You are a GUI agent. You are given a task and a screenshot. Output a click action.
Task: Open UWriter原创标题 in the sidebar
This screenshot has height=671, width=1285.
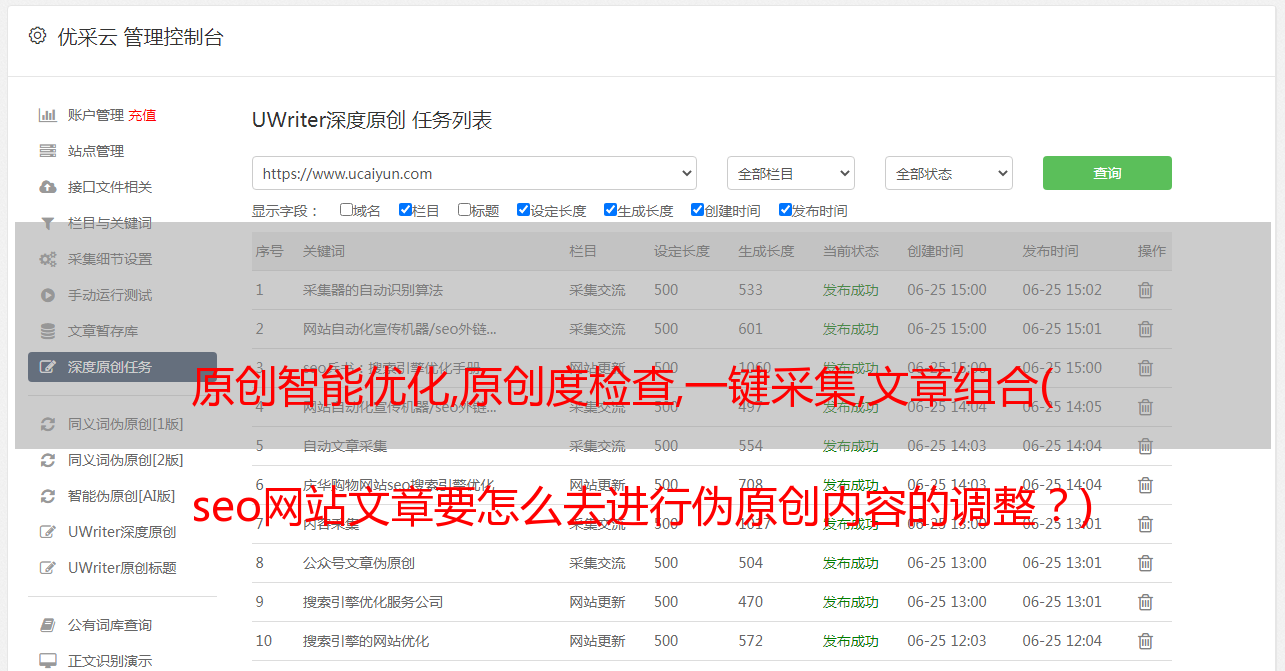pyautogui.click(x=122, y=568)
